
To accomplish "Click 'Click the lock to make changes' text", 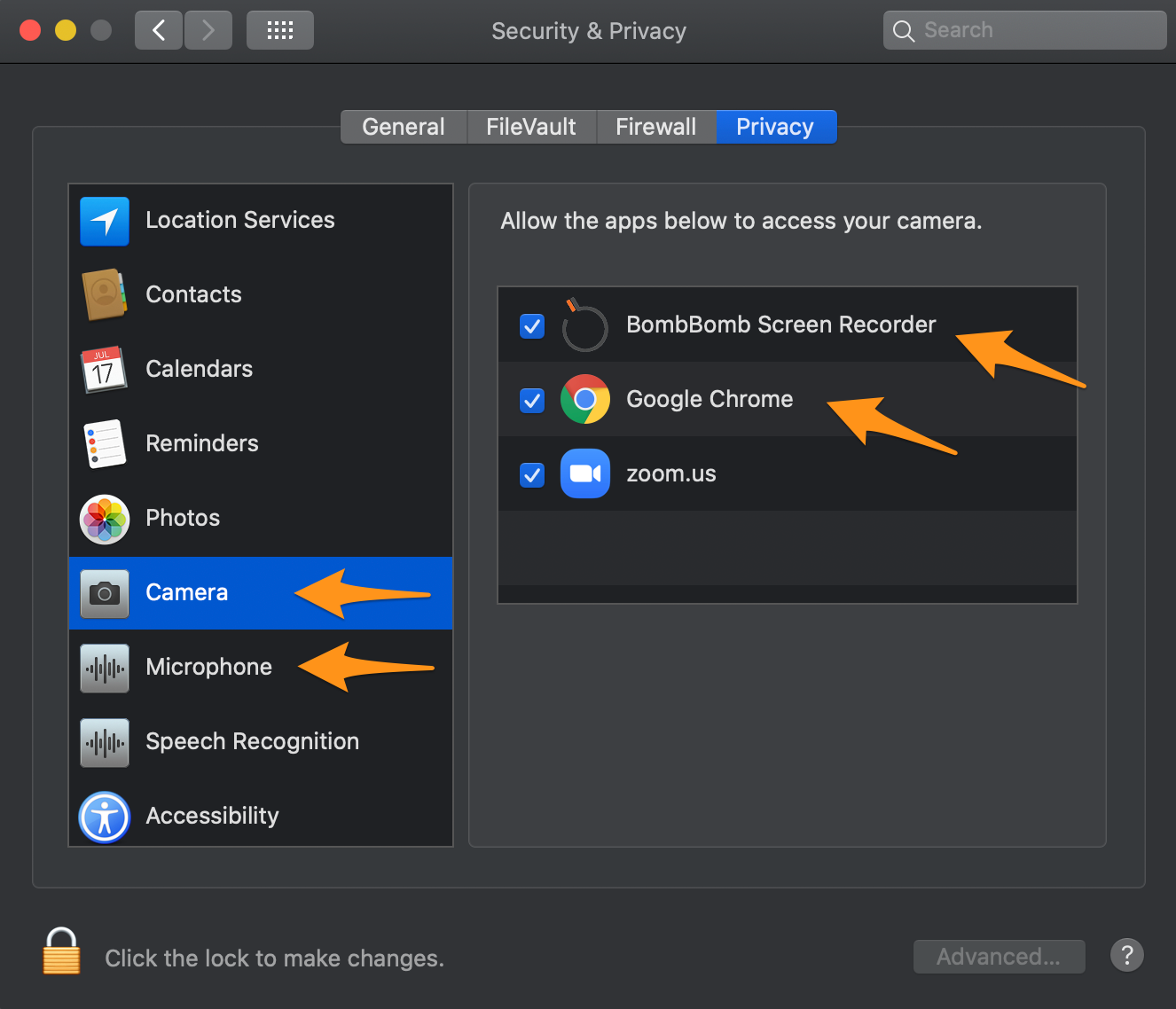I will (x=275, y=958).
